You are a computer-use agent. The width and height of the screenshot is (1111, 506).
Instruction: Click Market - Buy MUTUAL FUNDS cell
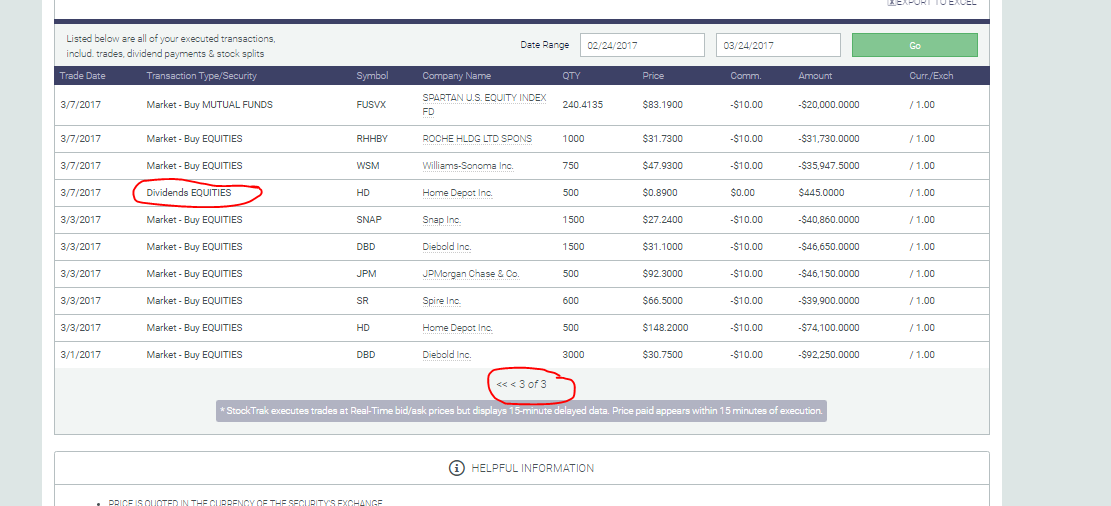click(210, 105)
